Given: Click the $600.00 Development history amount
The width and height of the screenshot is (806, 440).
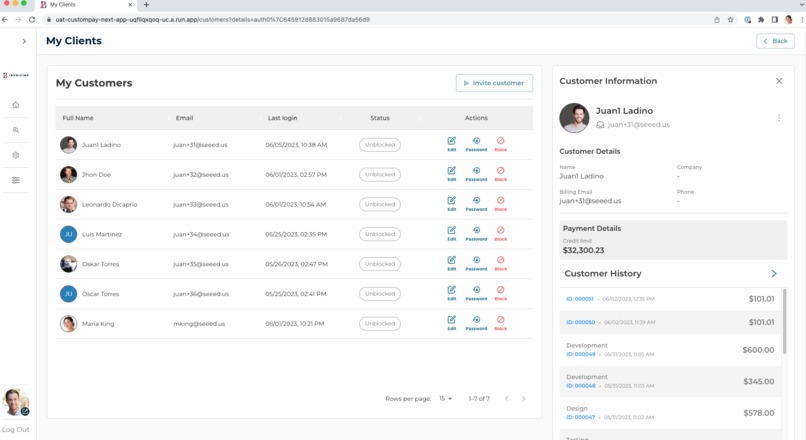Looking at the screenshot, I should click(758, 350).
